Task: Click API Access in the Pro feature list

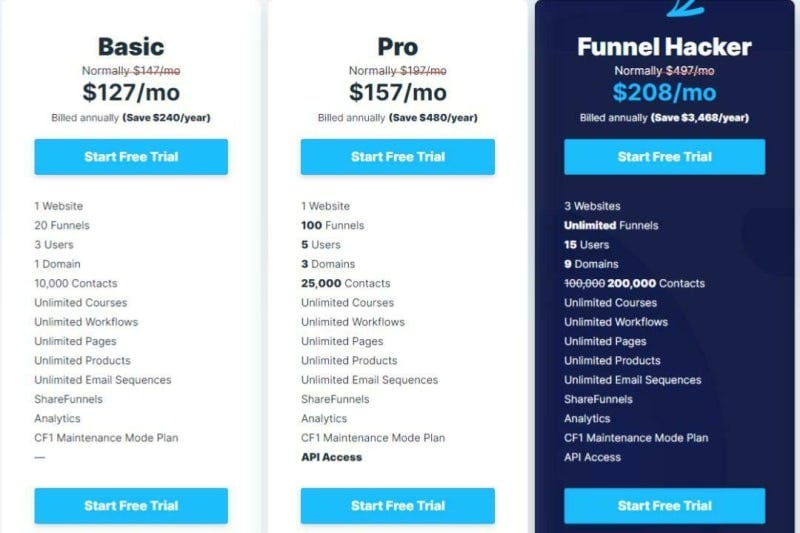Action: (332, 457)
